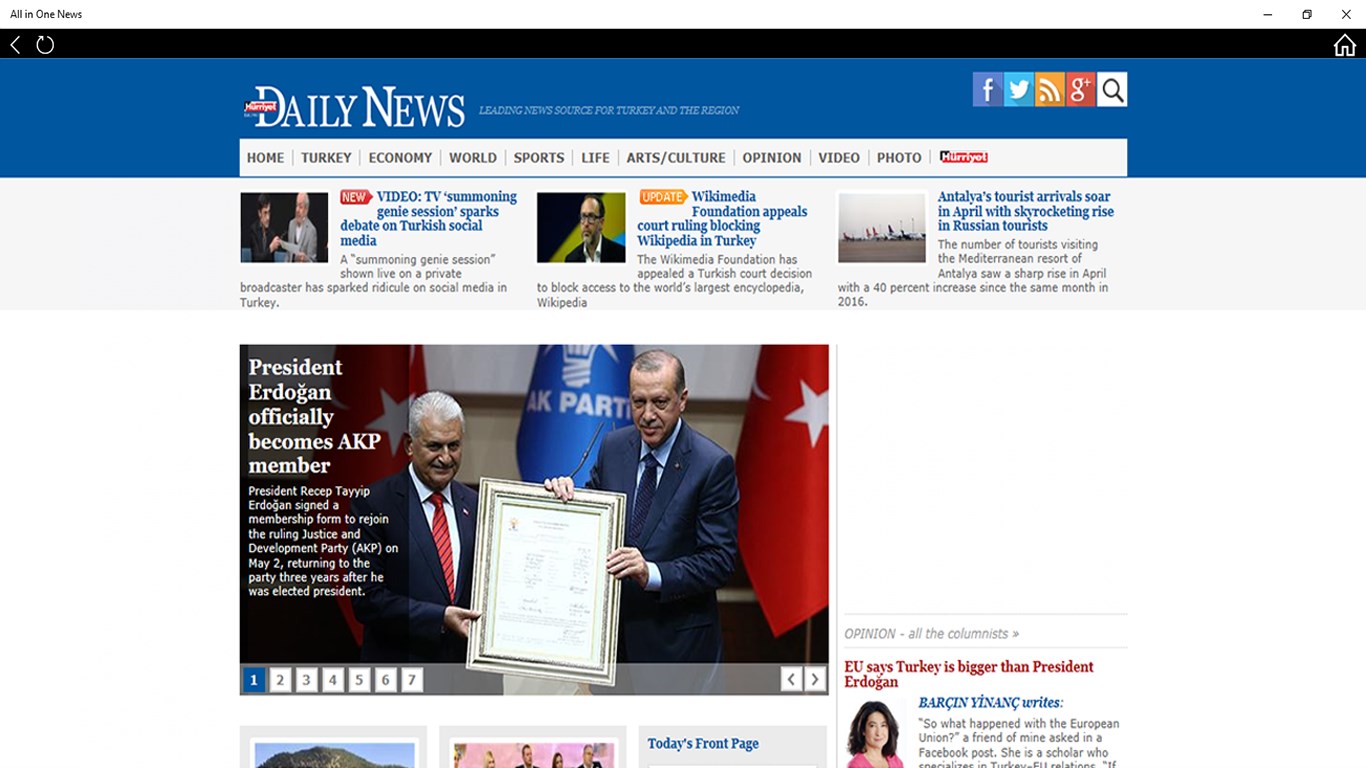
Task: Open the Google+ icon
Action: point(1080,89)
